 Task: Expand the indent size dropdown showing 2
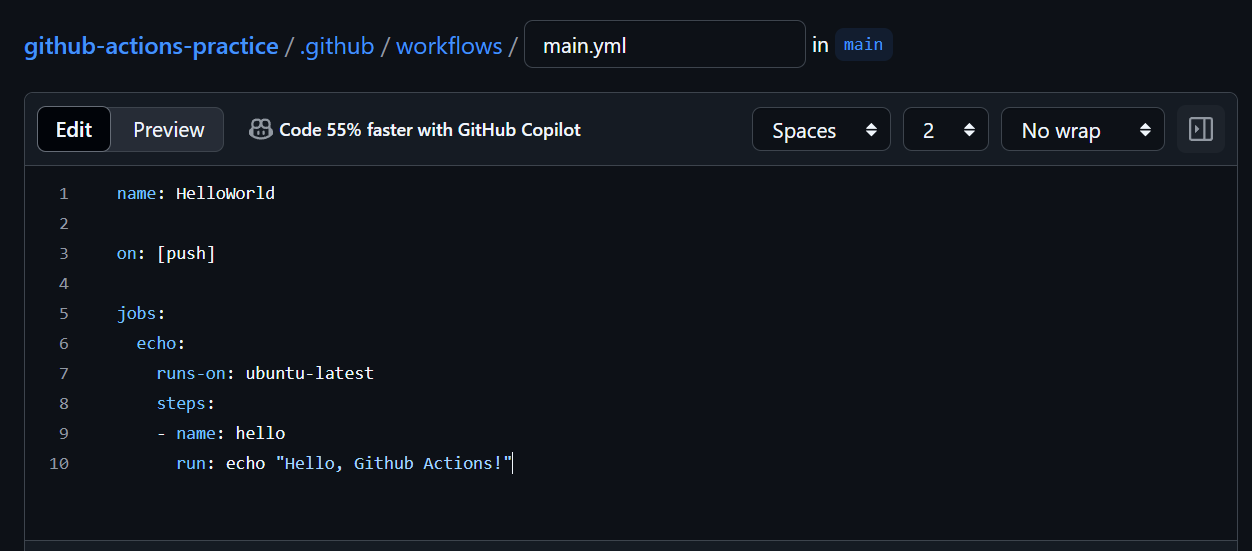(x=945, y=130)
